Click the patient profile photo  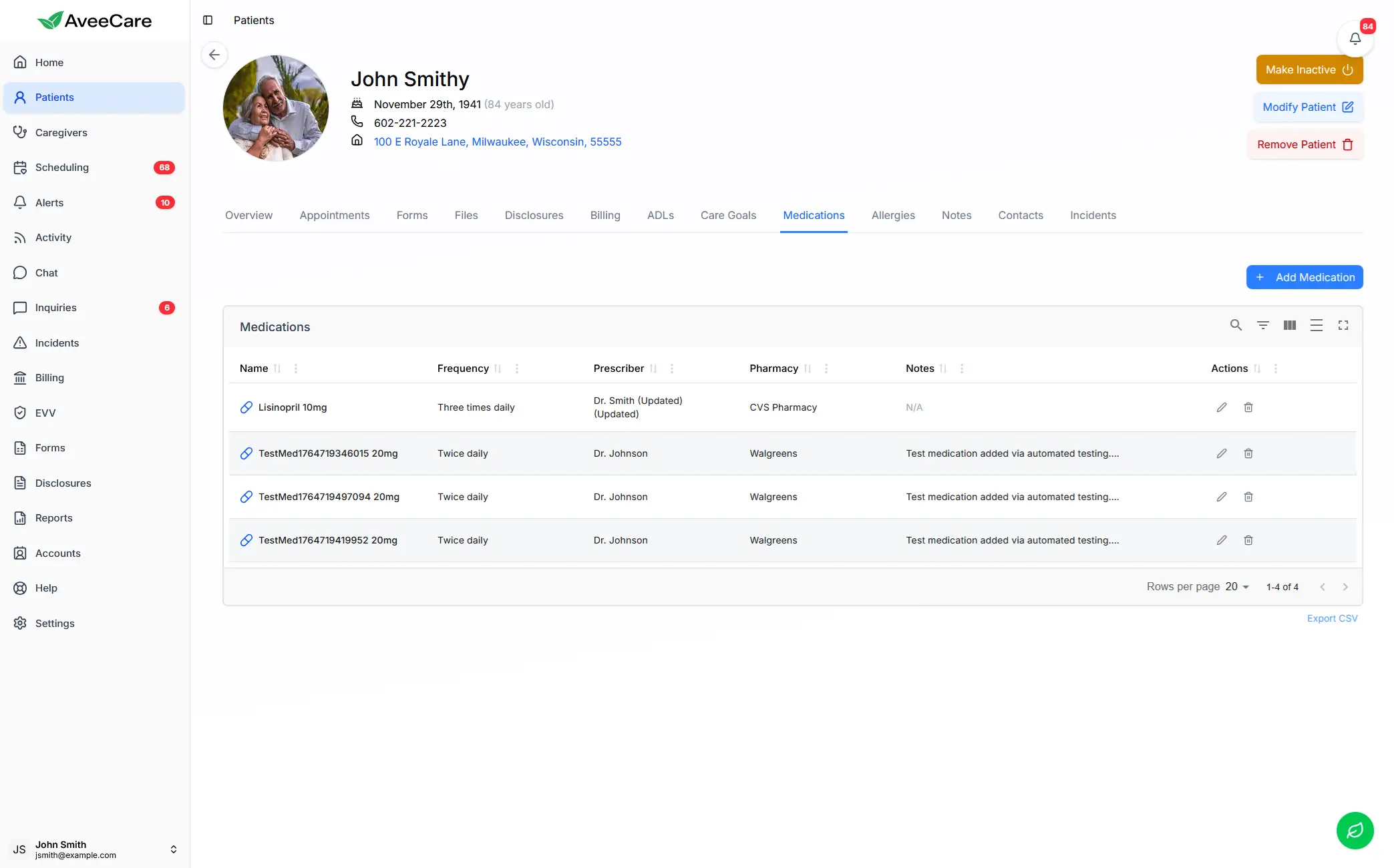[275, 108]
